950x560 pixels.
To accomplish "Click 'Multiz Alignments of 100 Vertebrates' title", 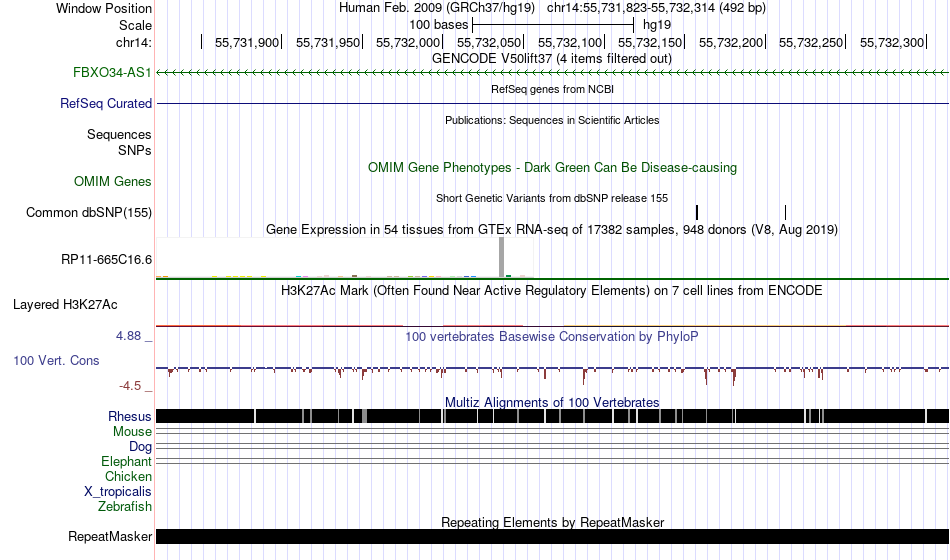I will click(x=552, y=402).
